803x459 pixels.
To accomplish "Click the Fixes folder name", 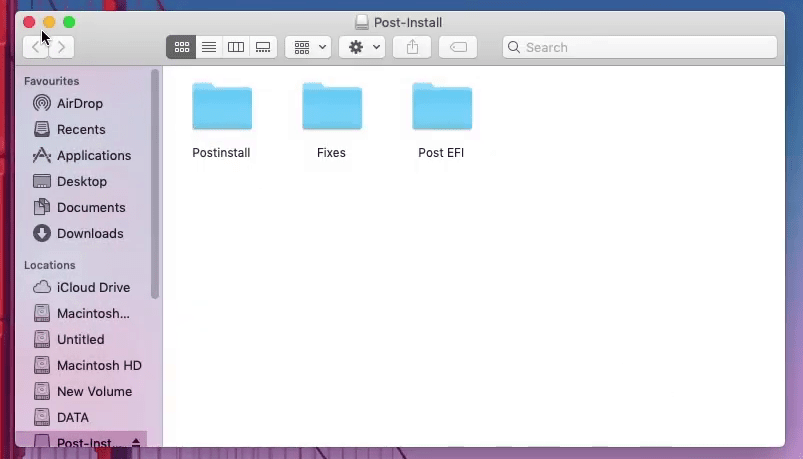I will [x=331, y=153].
